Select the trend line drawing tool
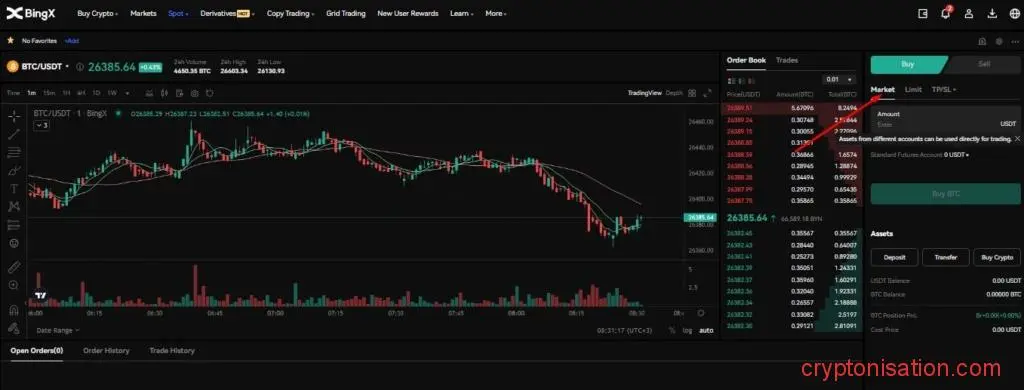The image size is (1024, 390). 14,135
